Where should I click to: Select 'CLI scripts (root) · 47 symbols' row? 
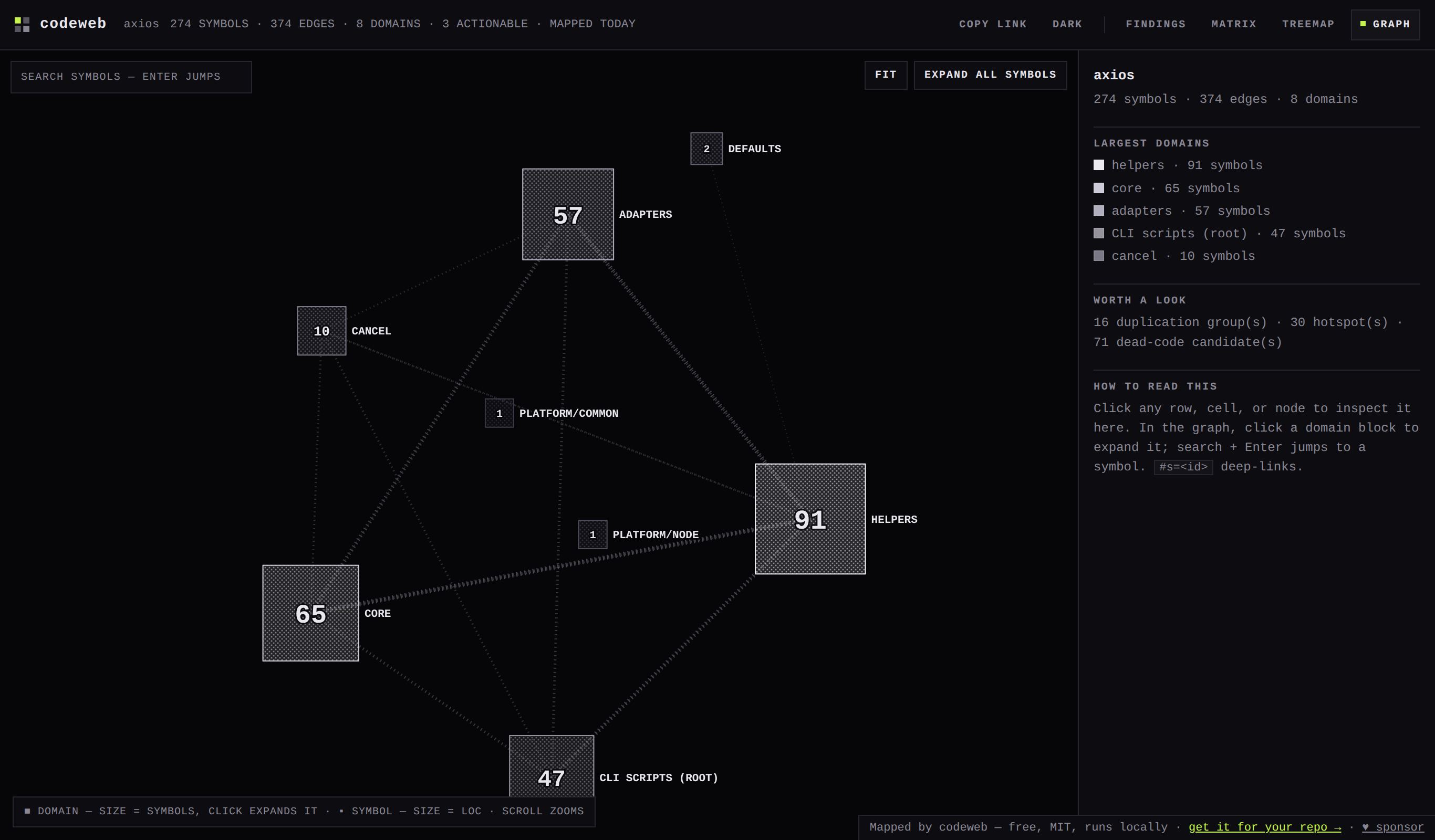point(1256,233)
